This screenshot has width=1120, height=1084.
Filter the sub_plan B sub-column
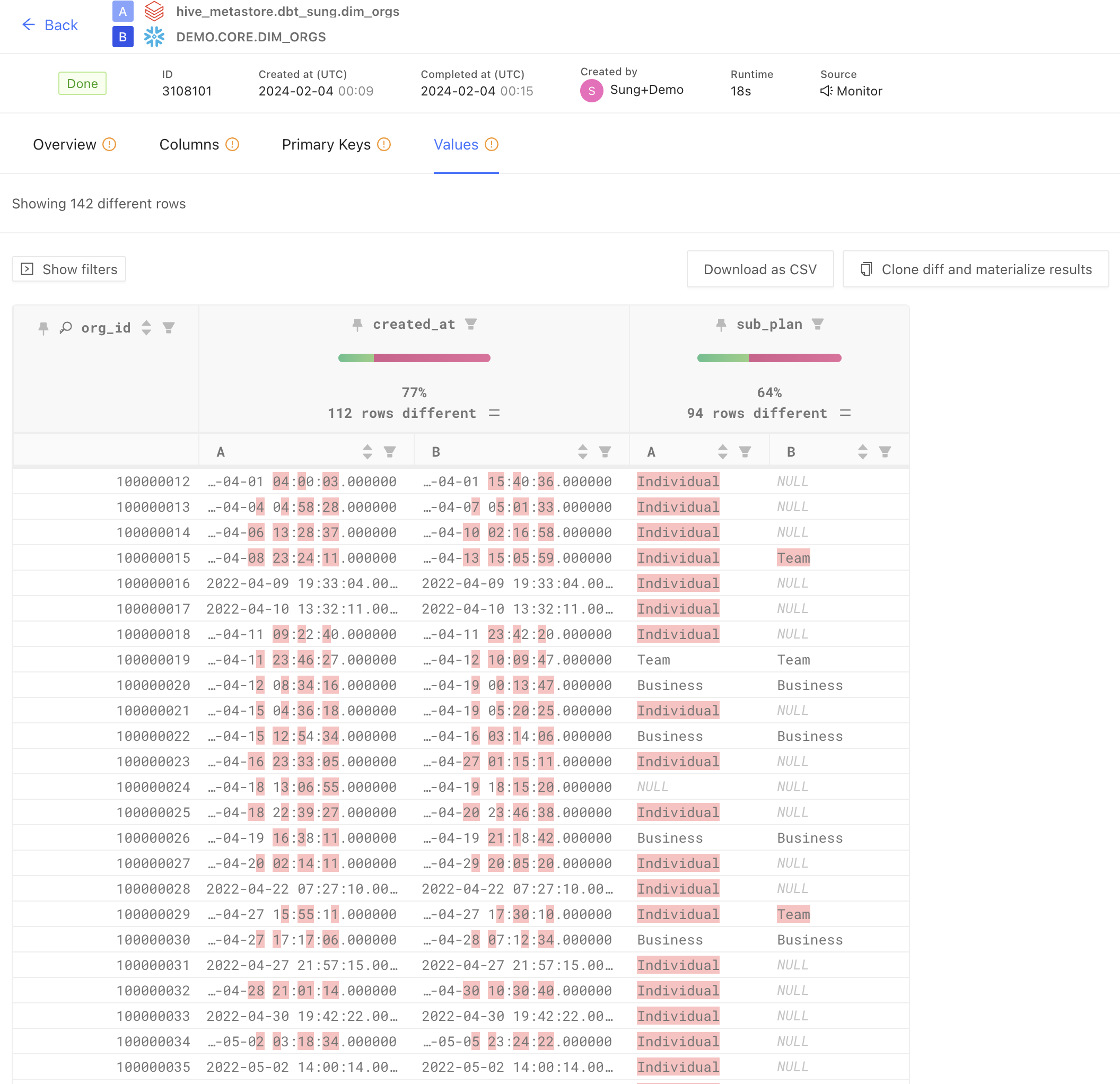(885, 452)
